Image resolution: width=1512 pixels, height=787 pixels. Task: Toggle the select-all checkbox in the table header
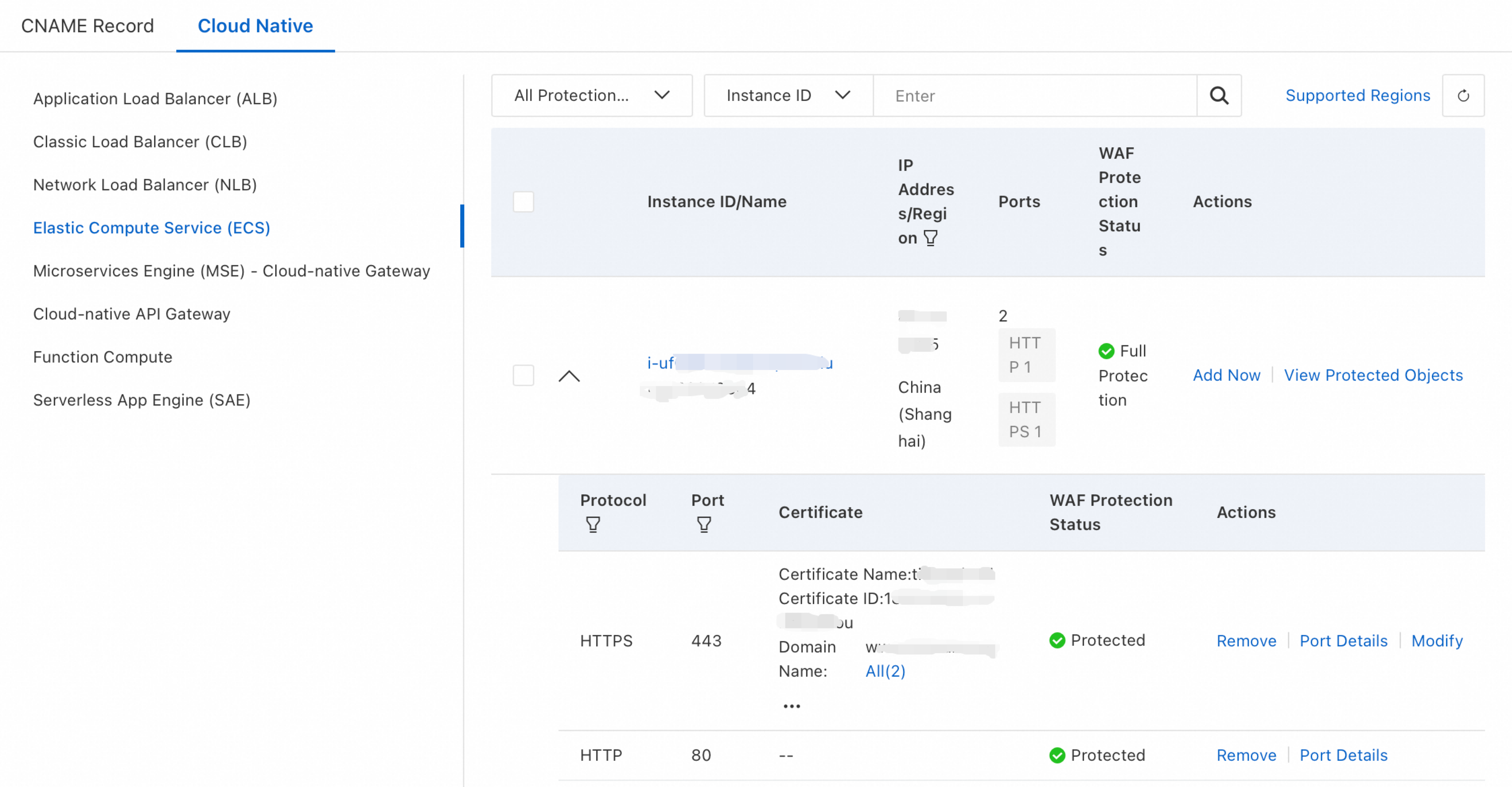click(x=523, y=201)
